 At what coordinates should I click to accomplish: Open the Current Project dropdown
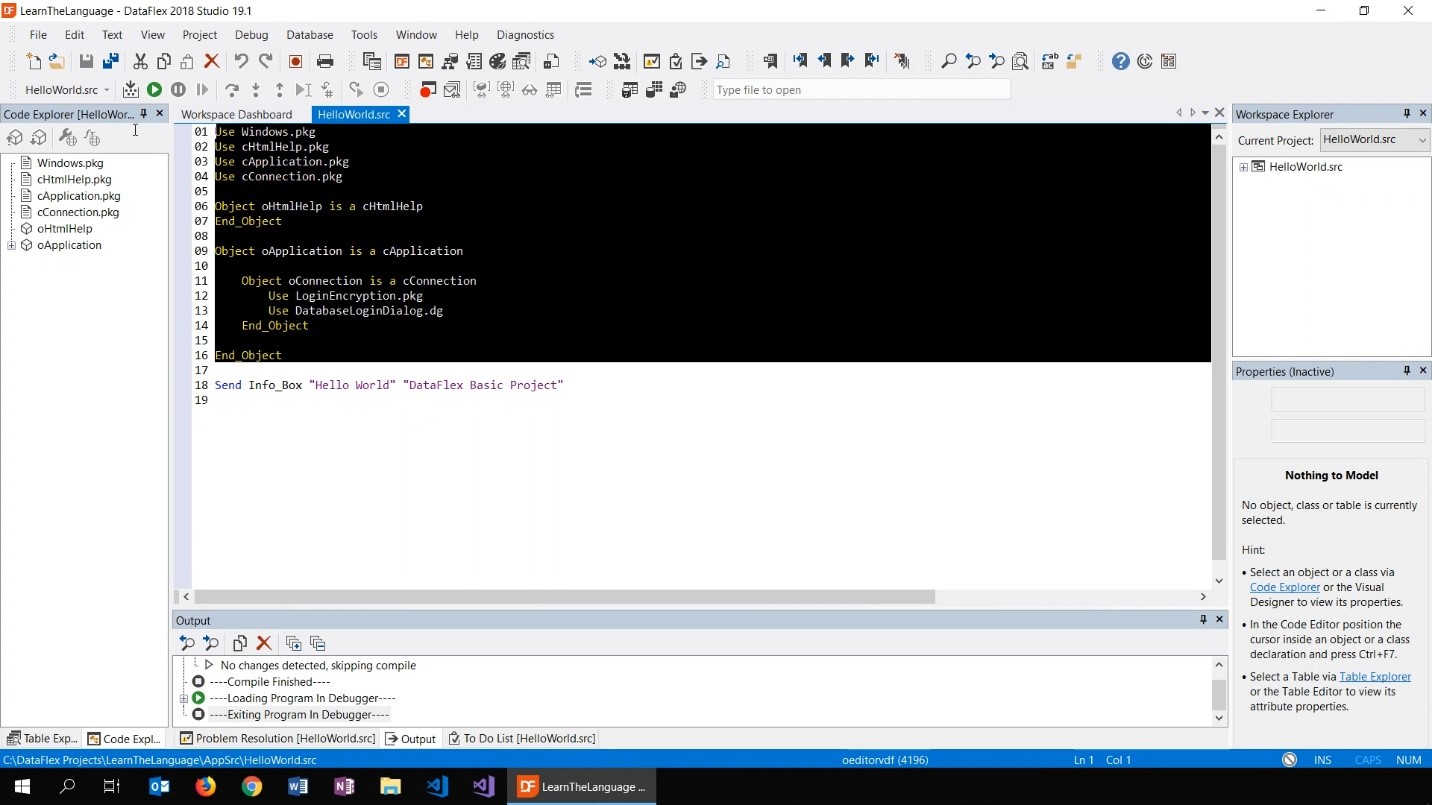pos(1375,140)
